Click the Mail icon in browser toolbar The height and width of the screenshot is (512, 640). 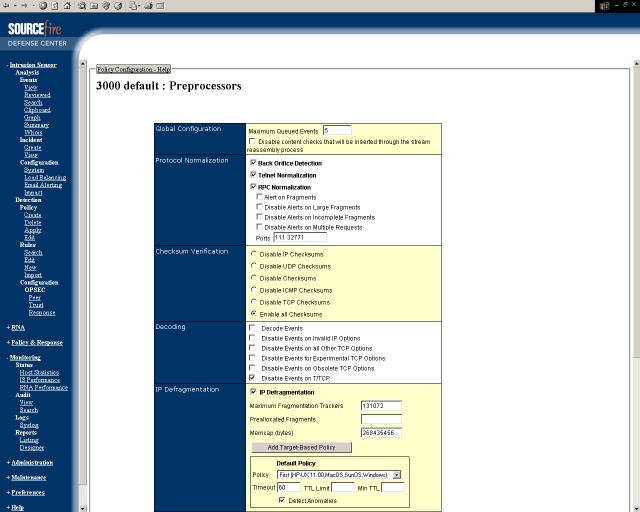point(133,6)
